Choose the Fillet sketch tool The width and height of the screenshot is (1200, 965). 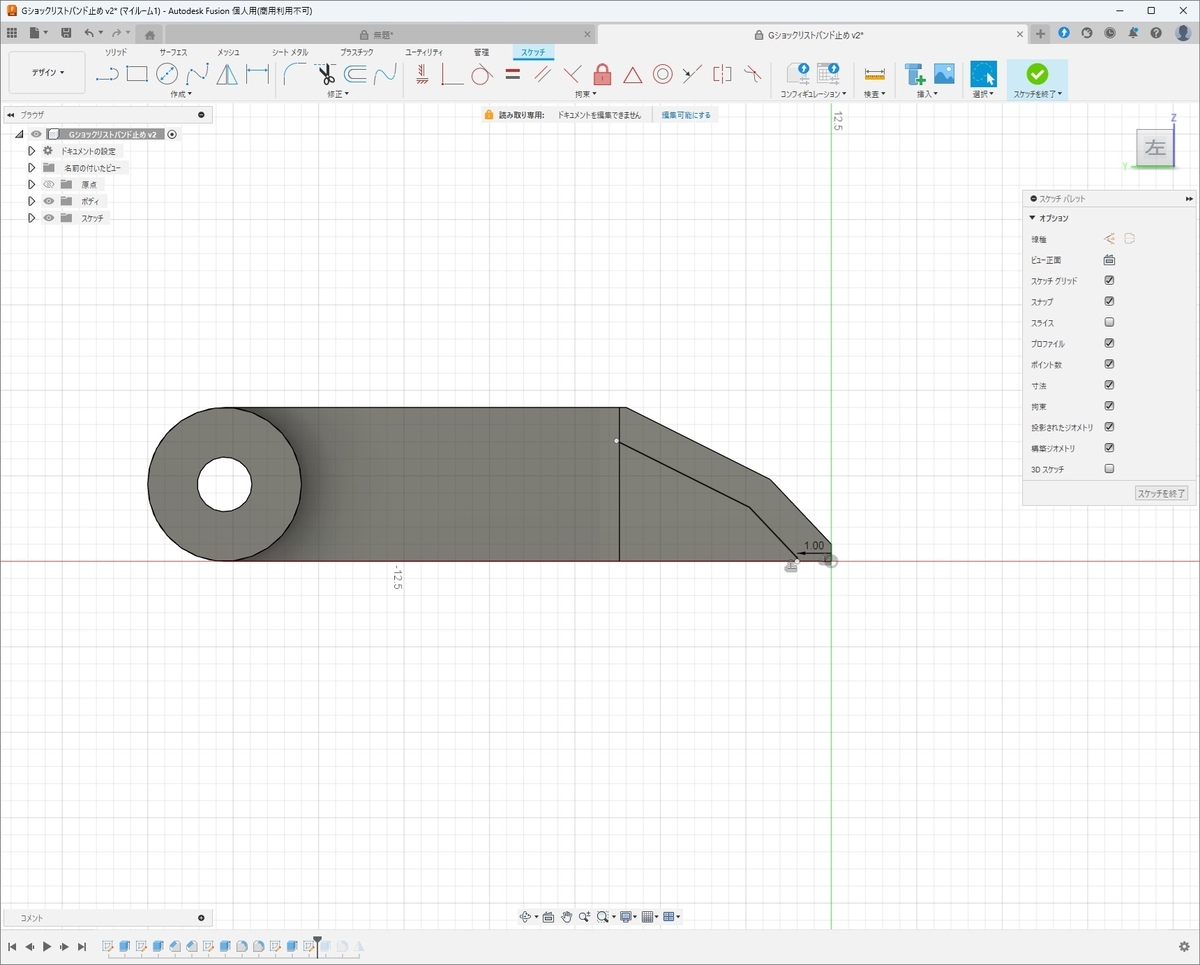click(295, 74)
